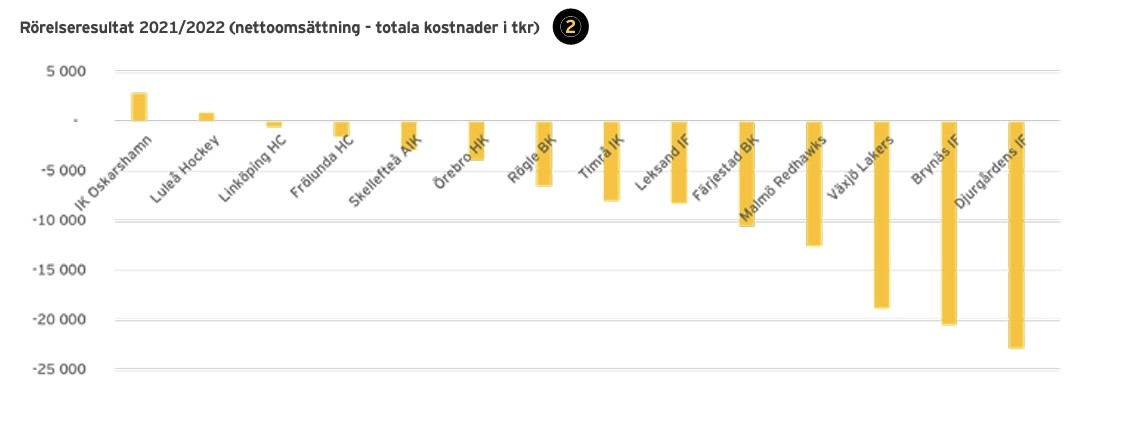Select the Djurgårdens IF bar
Viewport: 1124px width, 421px height.
(1016, 234)
